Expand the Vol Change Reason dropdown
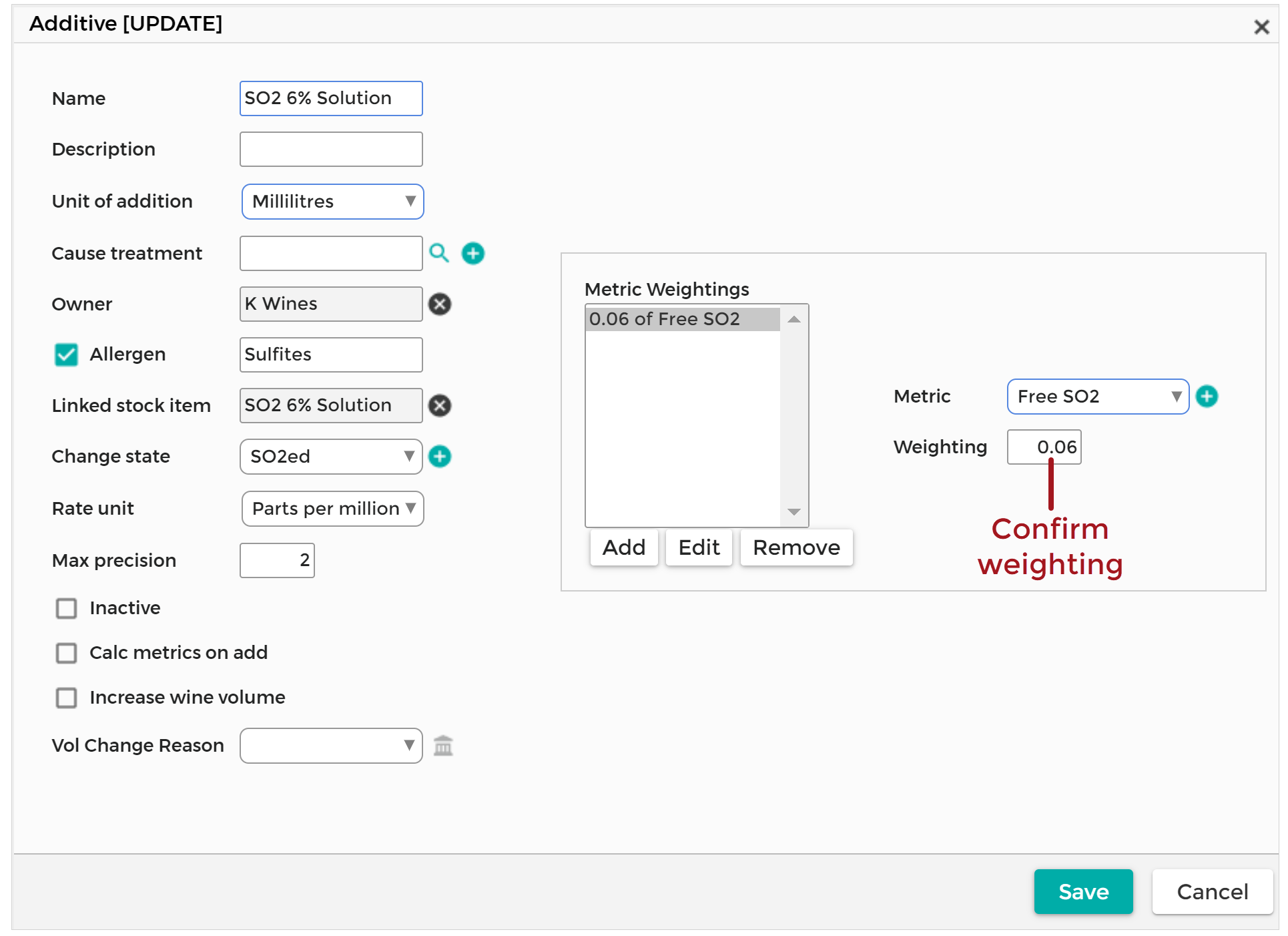The height and width of the screenshot is (936, 1288). click(331, 746)
